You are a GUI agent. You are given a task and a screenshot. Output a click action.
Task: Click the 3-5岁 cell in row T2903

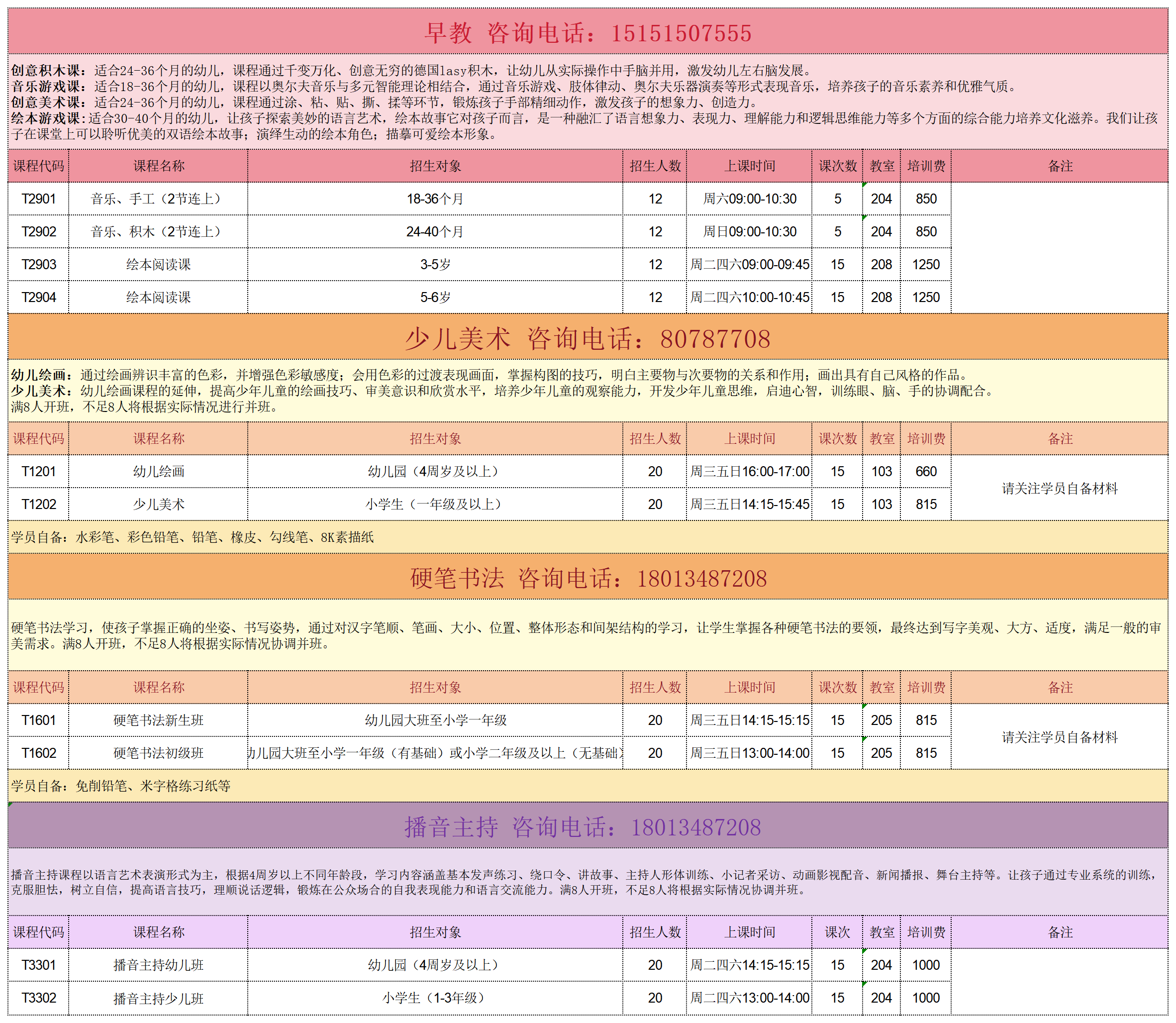[x=435, y=264]
